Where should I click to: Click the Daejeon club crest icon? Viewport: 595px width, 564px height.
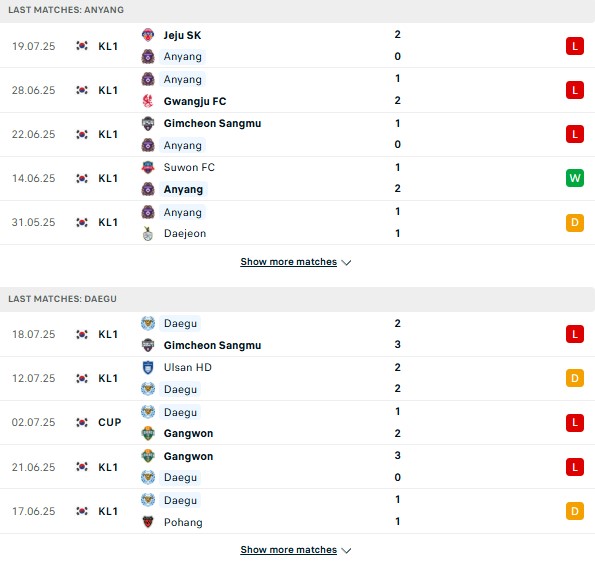[148, 233]
